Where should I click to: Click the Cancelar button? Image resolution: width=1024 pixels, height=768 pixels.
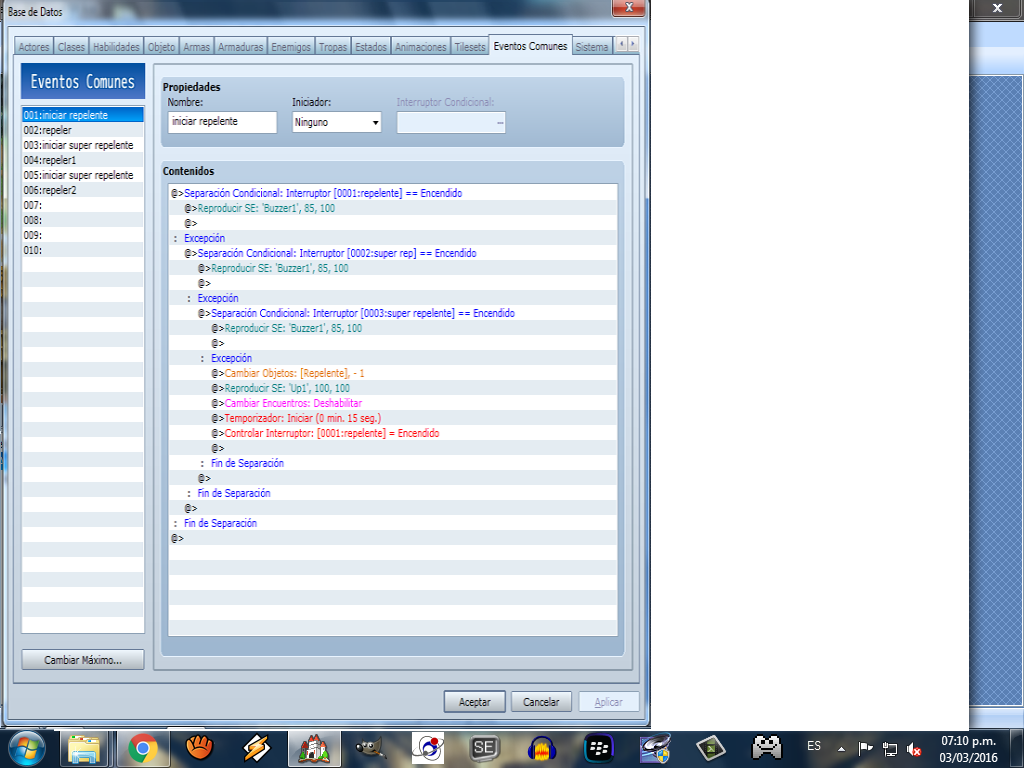[x=541, y=702]
